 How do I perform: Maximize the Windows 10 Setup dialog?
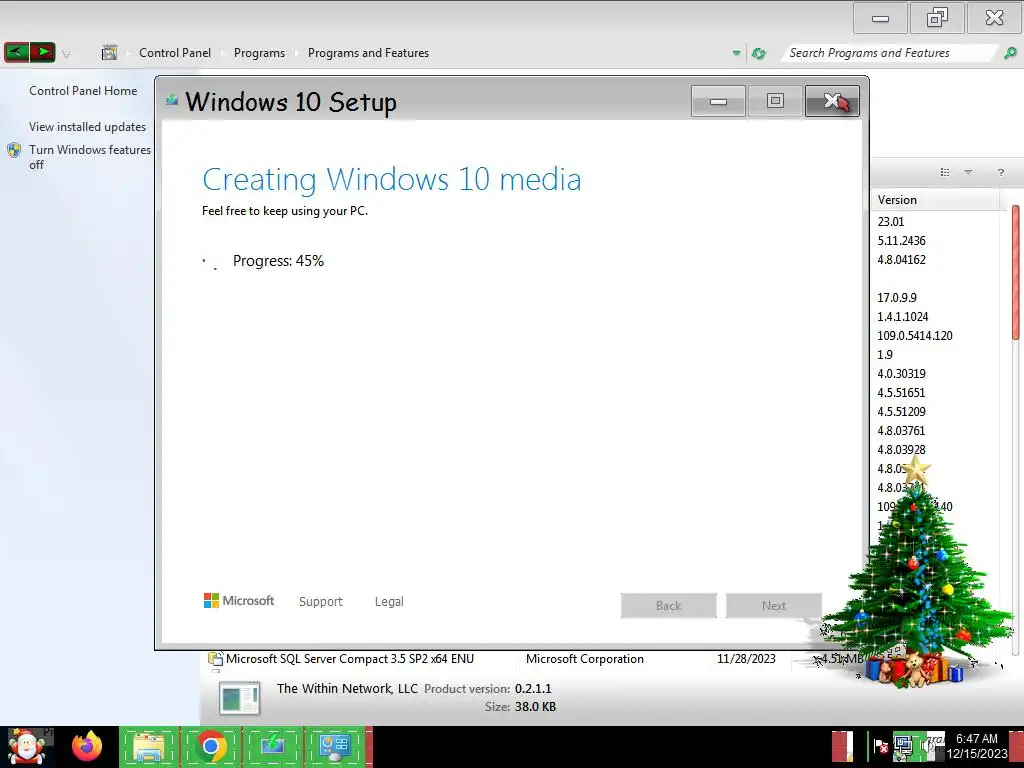(775, 101)
